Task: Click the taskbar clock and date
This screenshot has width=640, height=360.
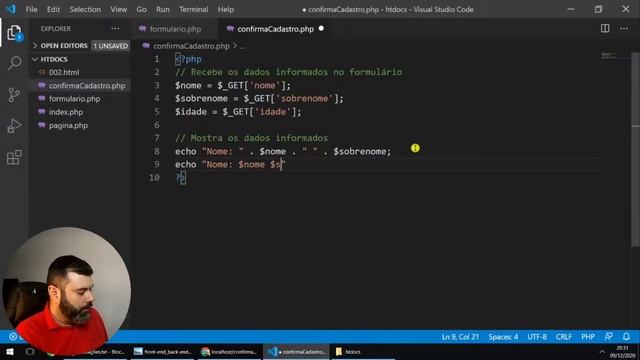Action: point(622,351)
